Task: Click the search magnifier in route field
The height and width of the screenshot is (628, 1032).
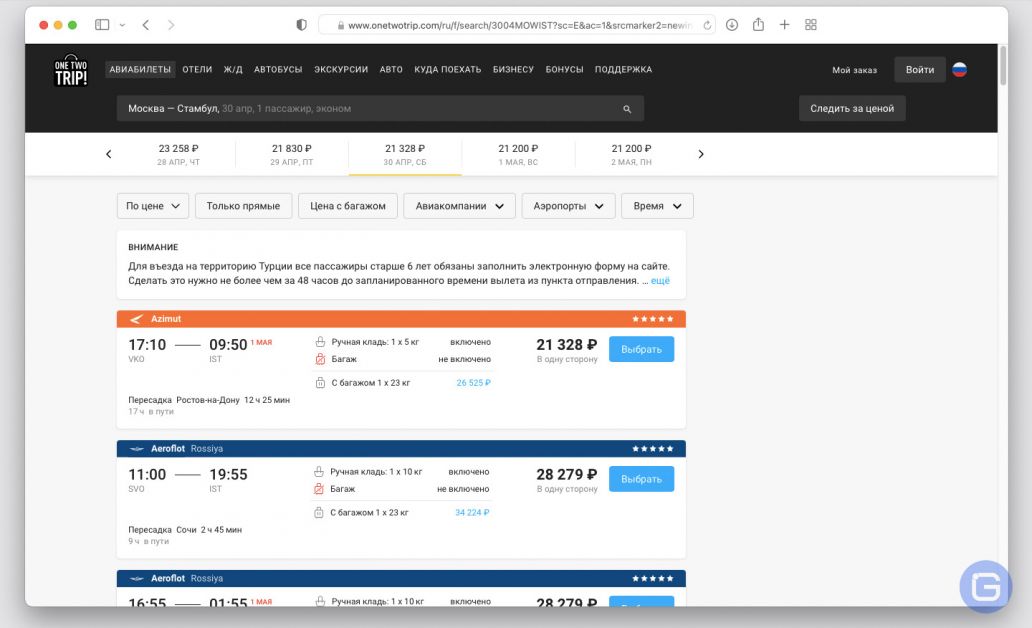Action: [x=627, y=109]
